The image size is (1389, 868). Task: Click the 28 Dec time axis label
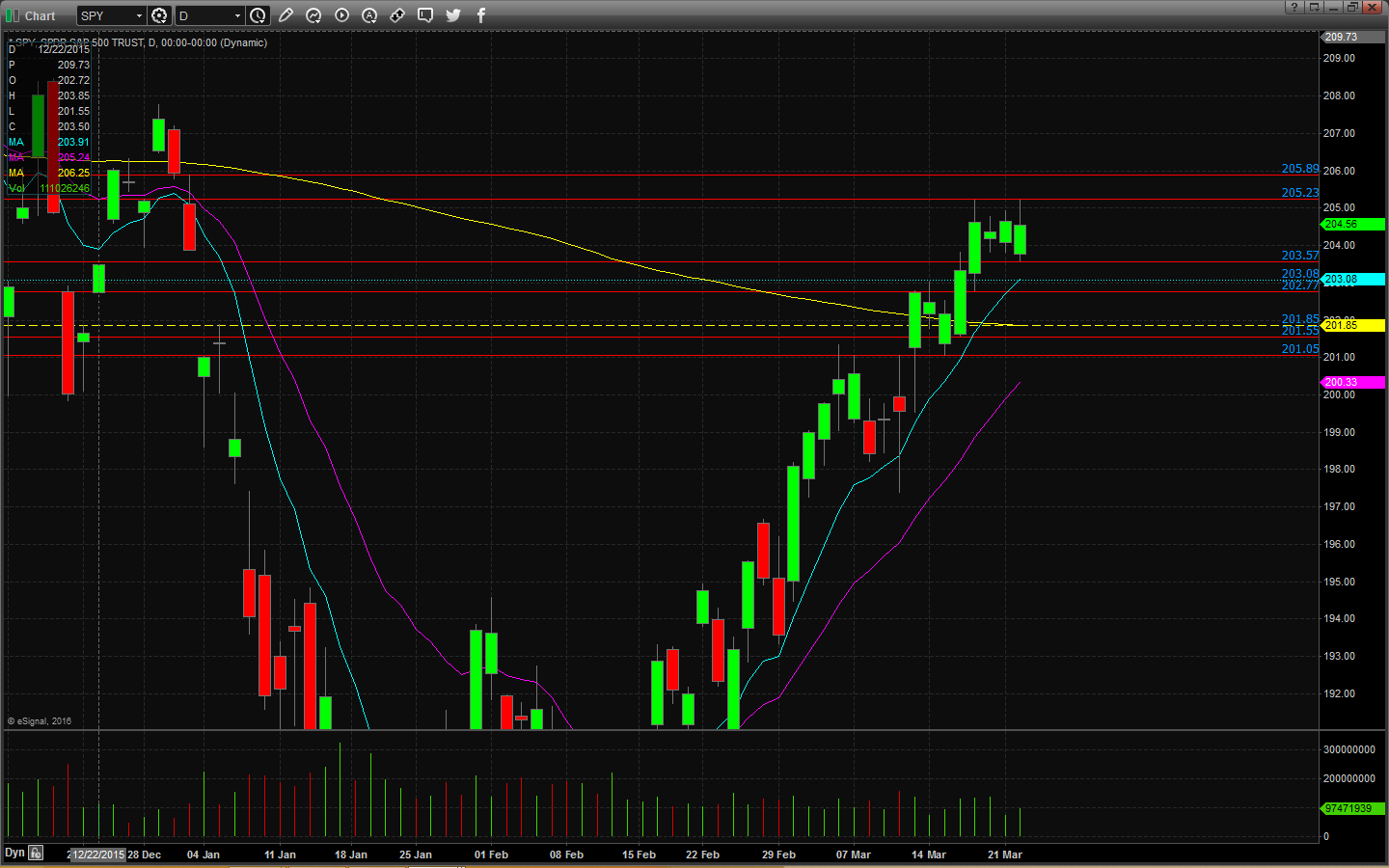(145, 854)
